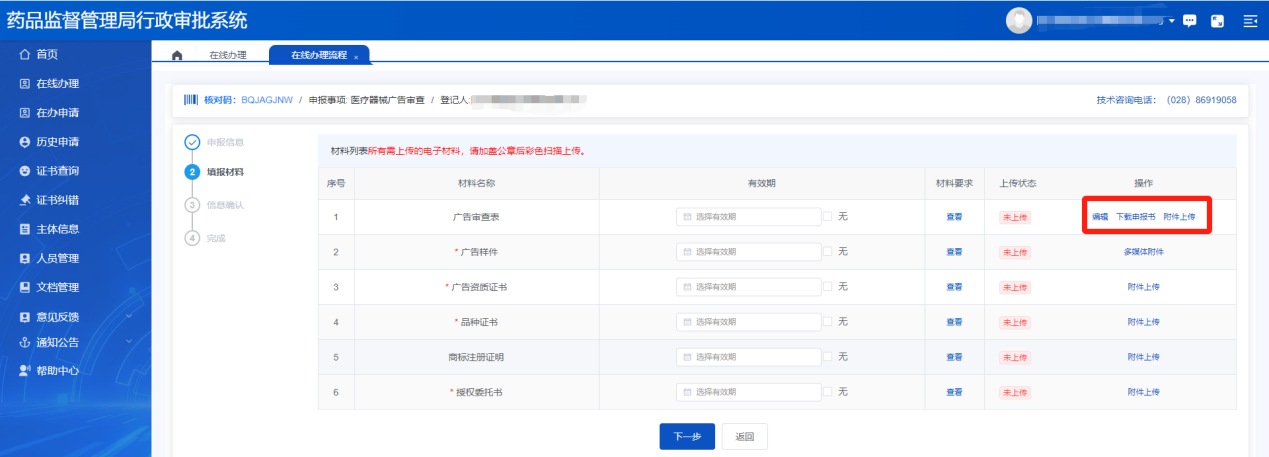Open 证书查询 in the sidebar

(x=57, y=171)
